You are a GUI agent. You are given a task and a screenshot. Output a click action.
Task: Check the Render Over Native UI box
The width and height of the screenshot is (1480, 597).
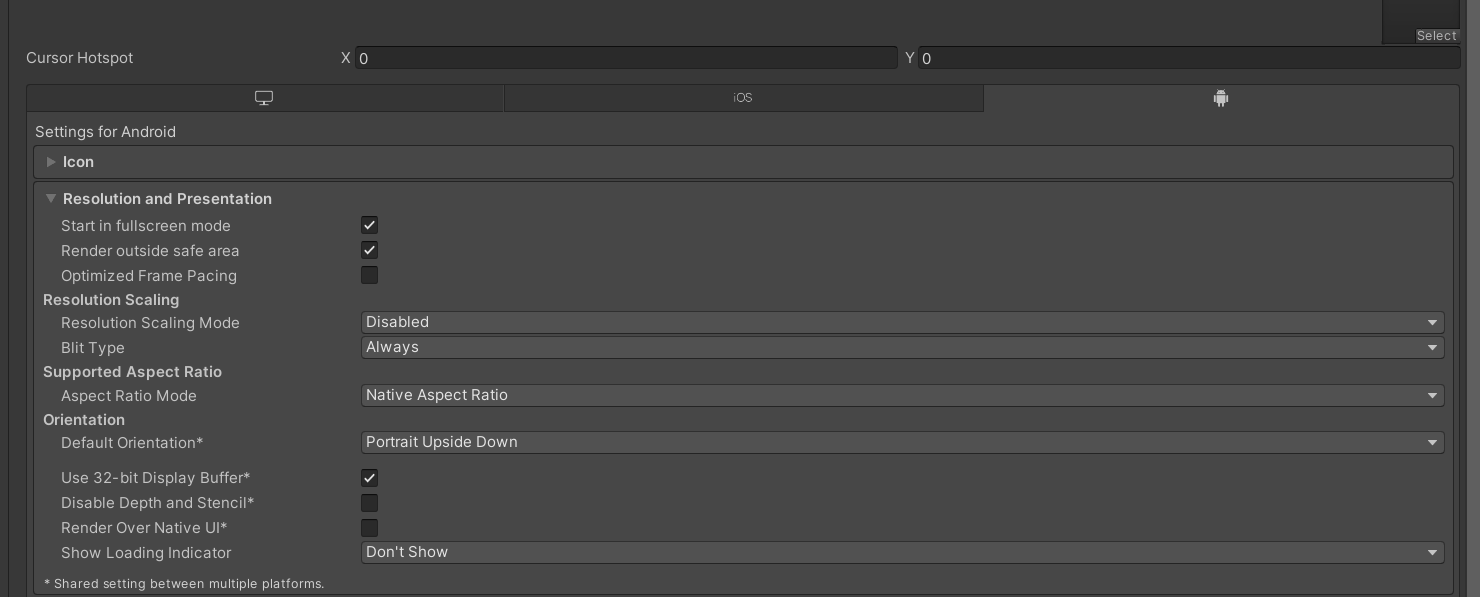click(x=370, y=528)
